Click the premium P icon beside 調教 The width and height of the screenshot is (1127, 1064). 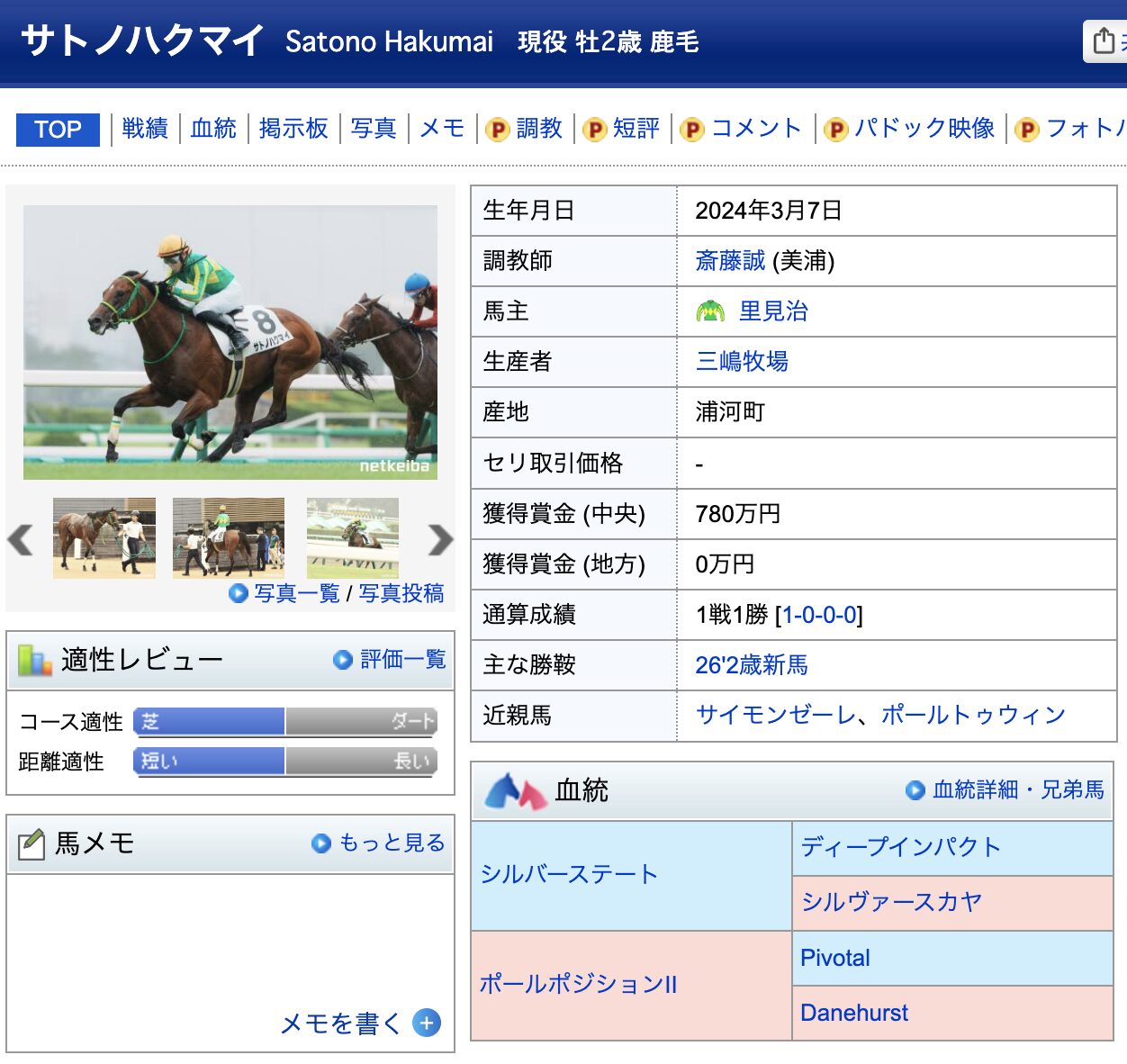498,131
